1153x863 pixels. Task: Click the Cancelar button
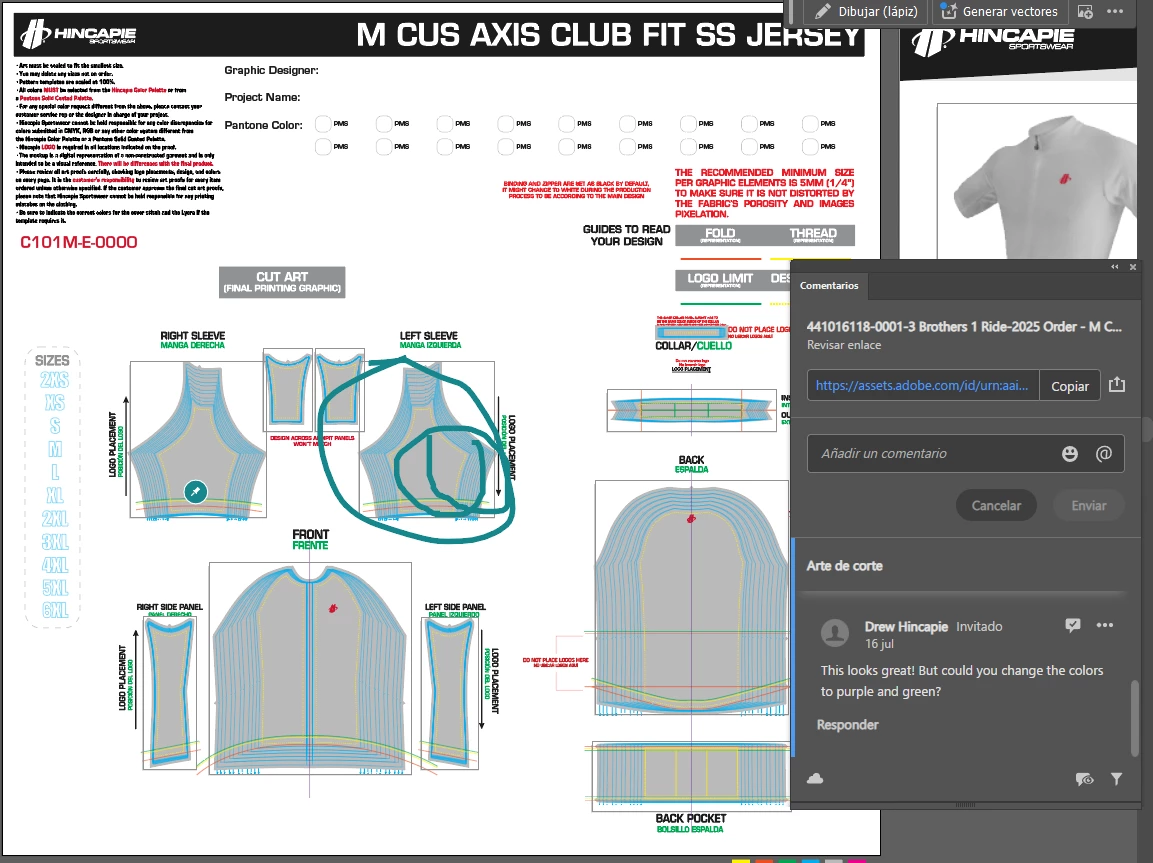point(996,506)
